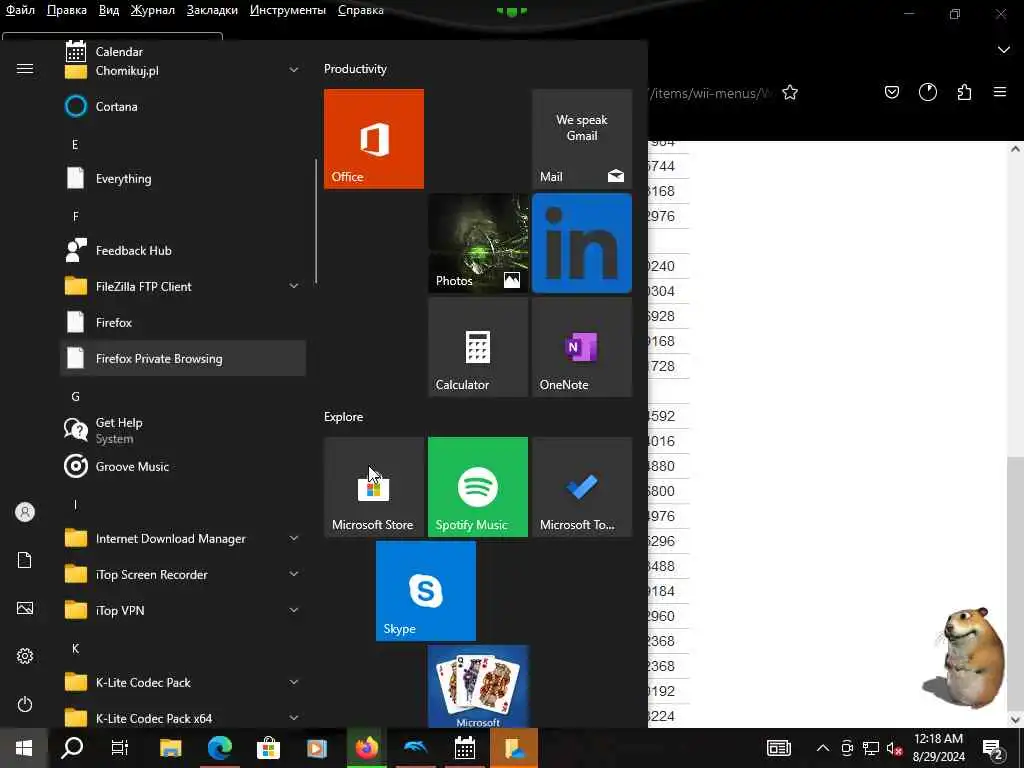Open the Закладки menu

(x=212, y=10)
